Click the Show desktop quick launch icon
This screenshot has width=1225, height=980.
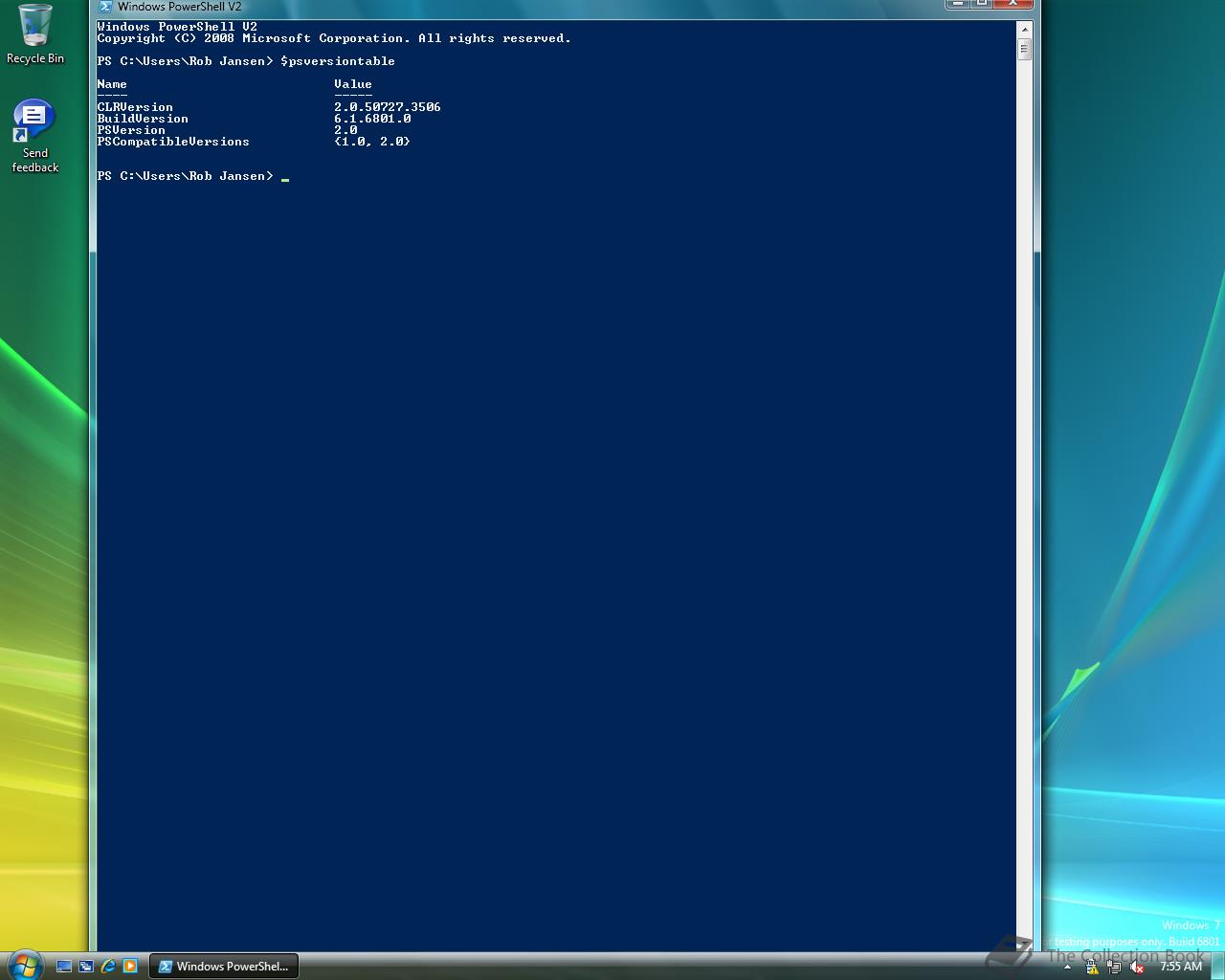click(64, 967)
